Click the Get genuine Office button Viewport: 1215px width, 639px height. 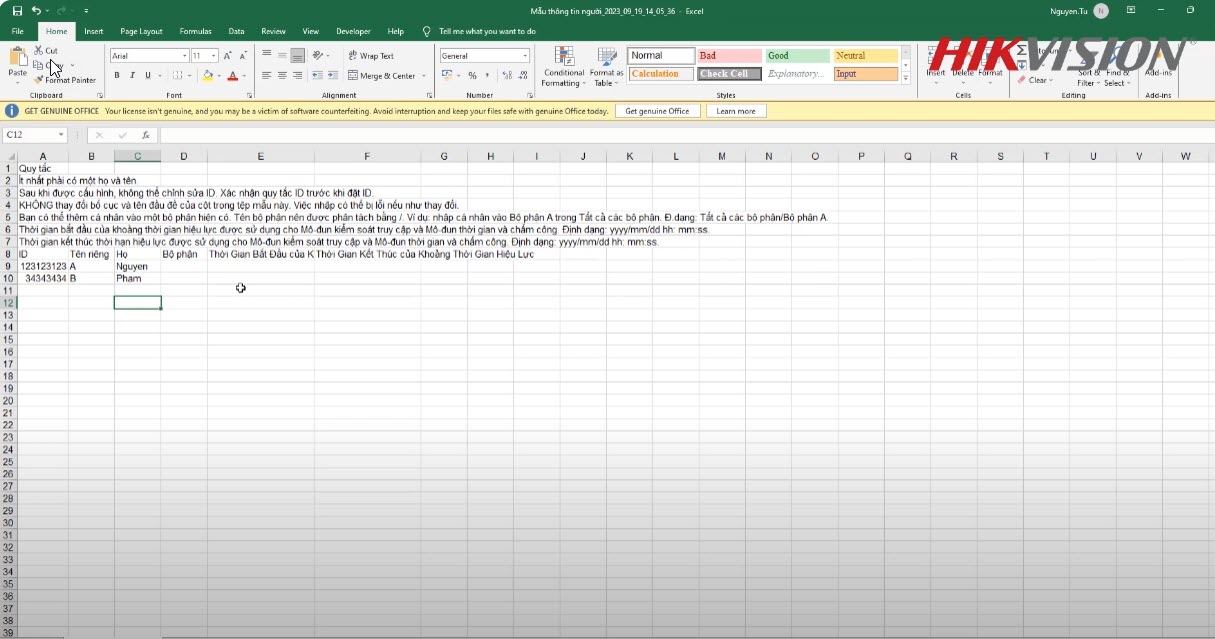point(657,111)
